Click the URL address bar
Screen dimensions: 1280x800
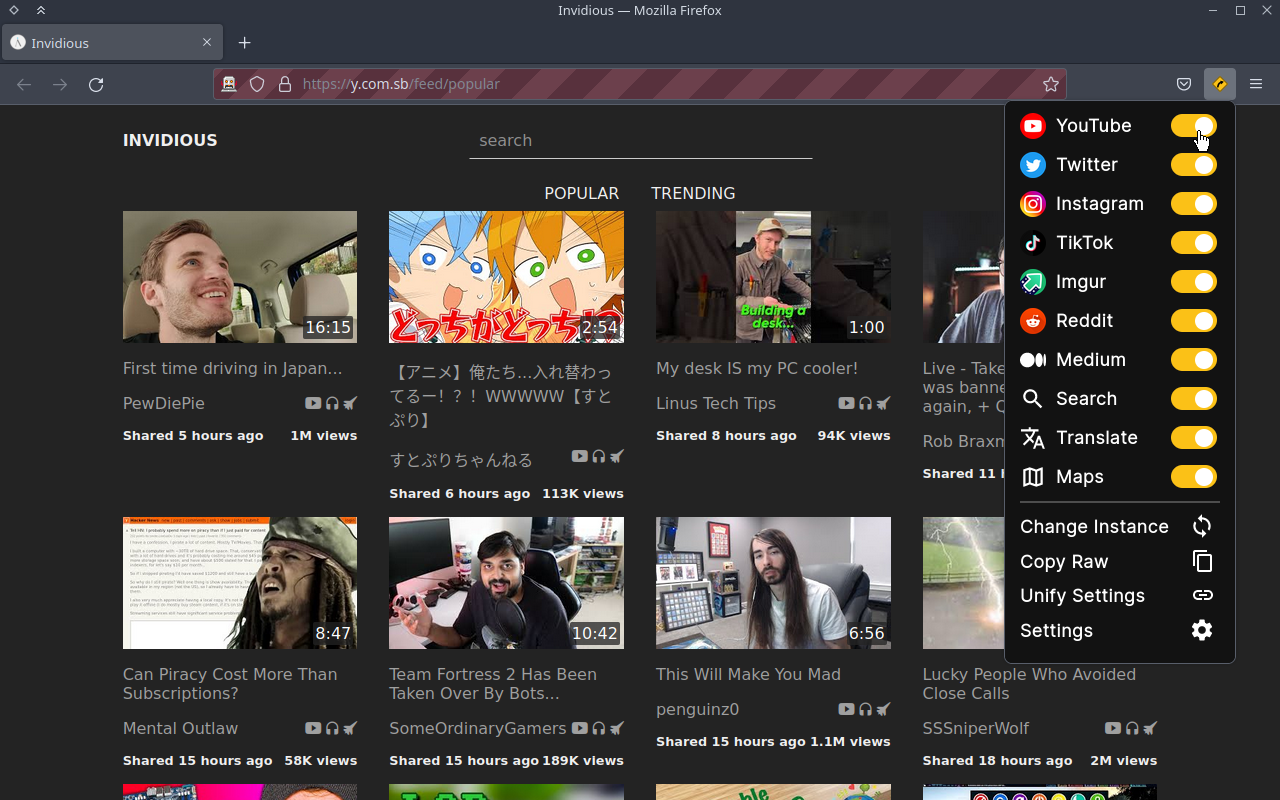640,84
